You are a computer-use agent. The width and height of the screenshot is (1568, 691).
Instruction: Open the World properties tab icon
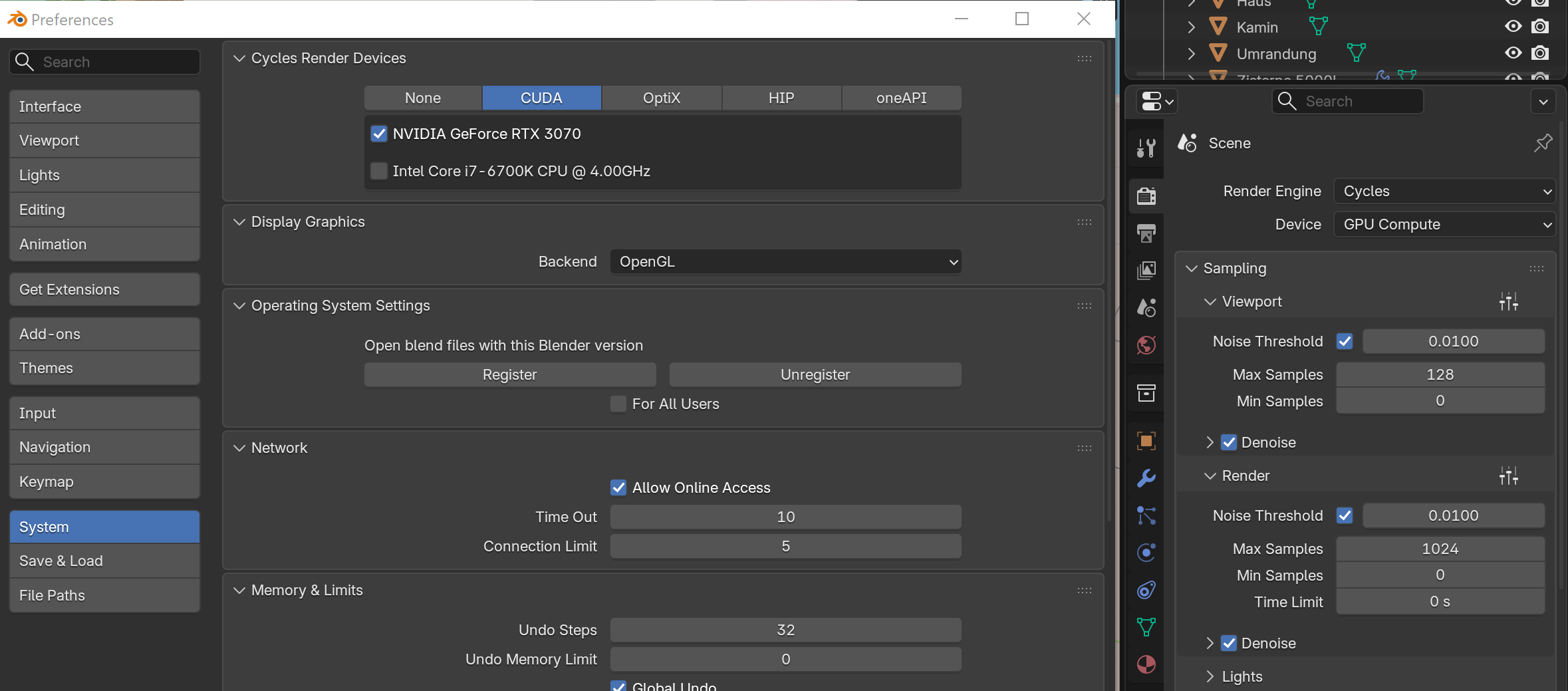point(1146,345)
